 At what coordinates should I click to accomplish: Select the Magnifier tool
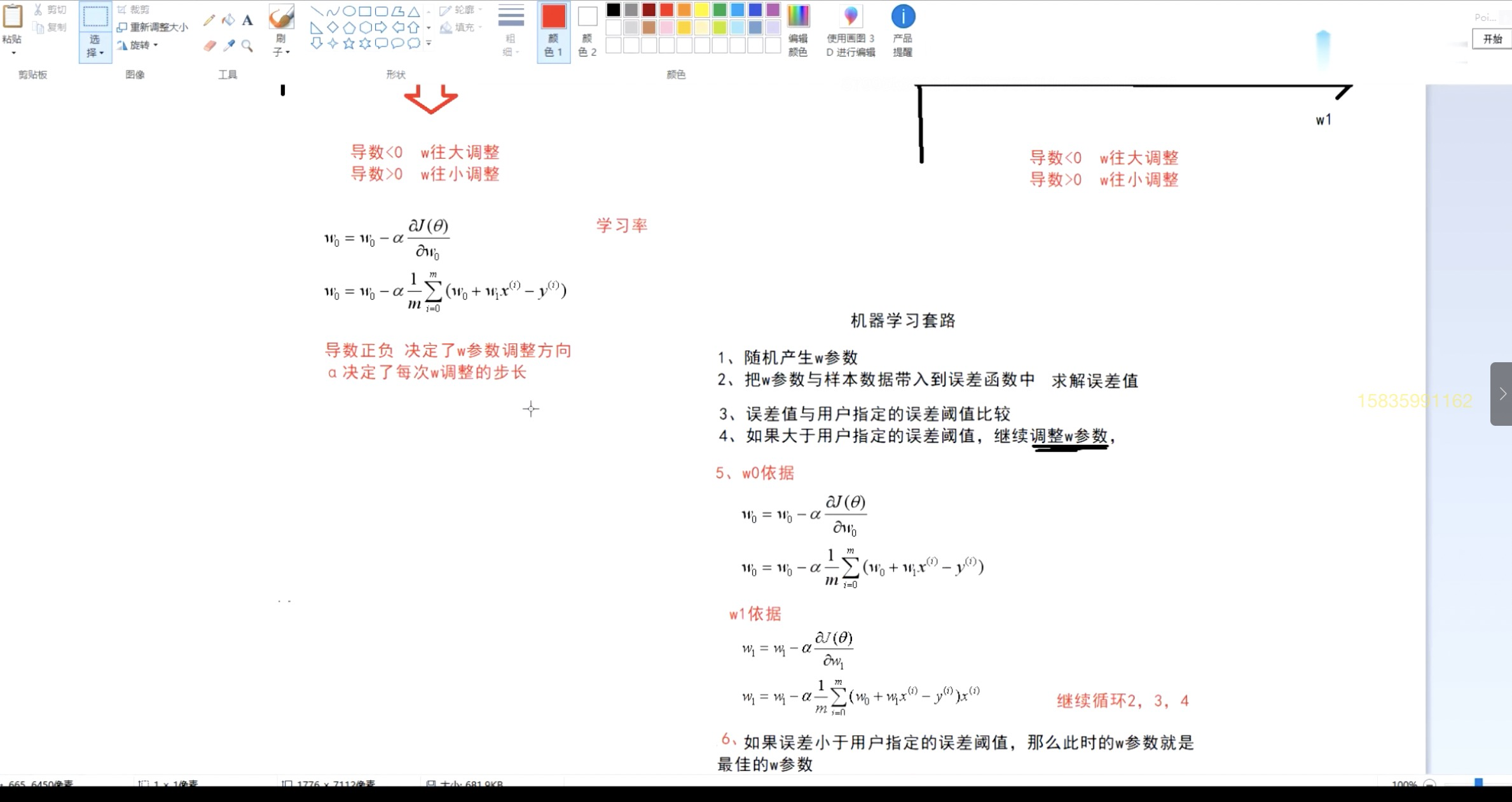pos(247,44)
